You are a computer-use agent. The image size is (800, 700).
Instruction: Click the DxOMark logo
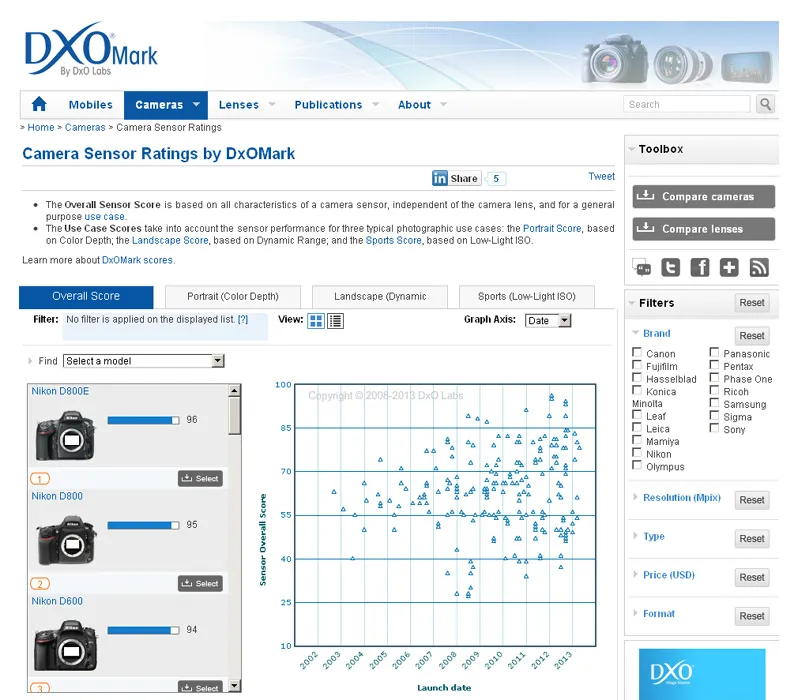pos(91,49)
